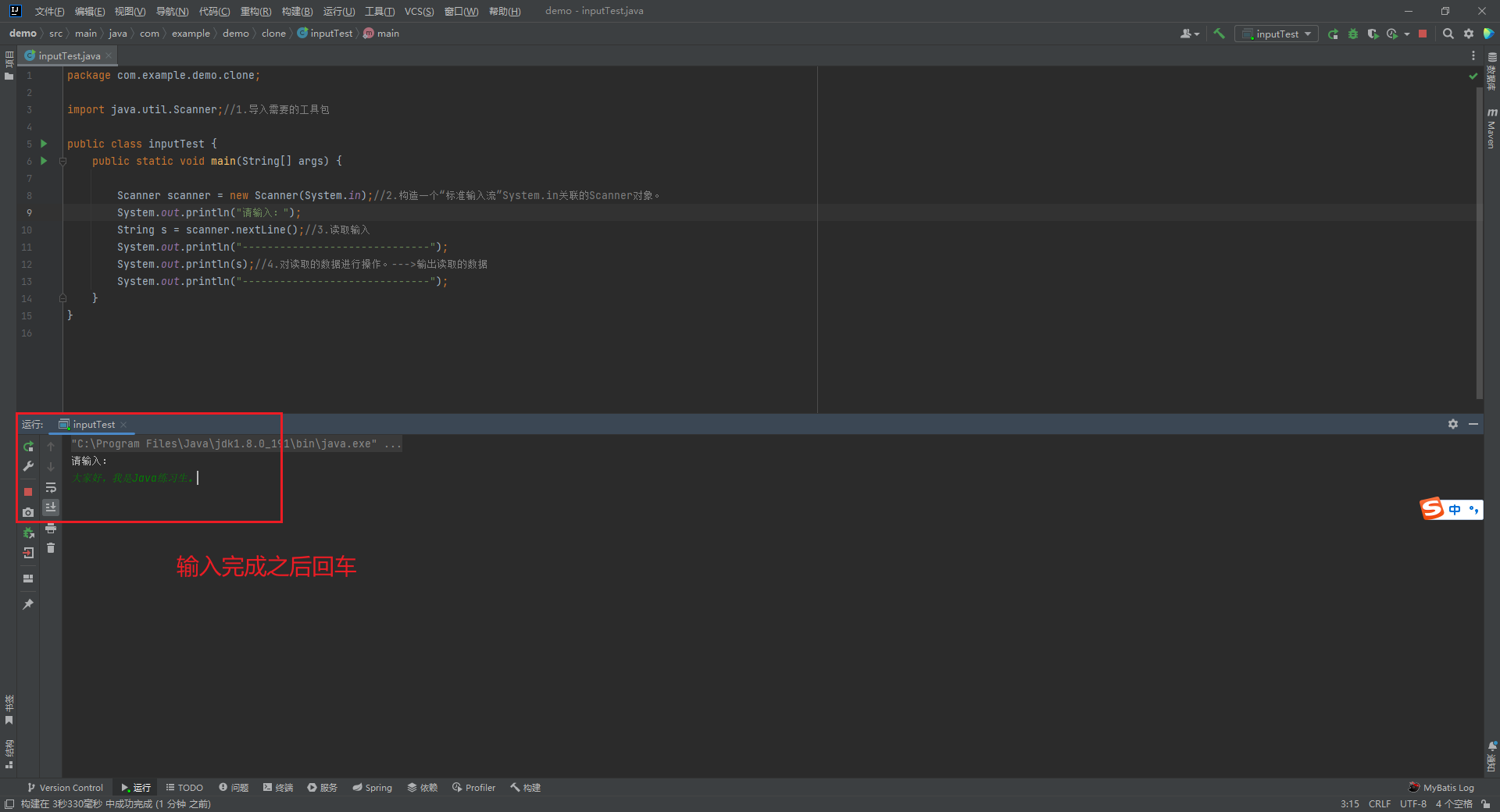Viewport: 1500px width, 812px height.
Task: Rerun inputTest in the Run panel
Action: click(28, 447)
